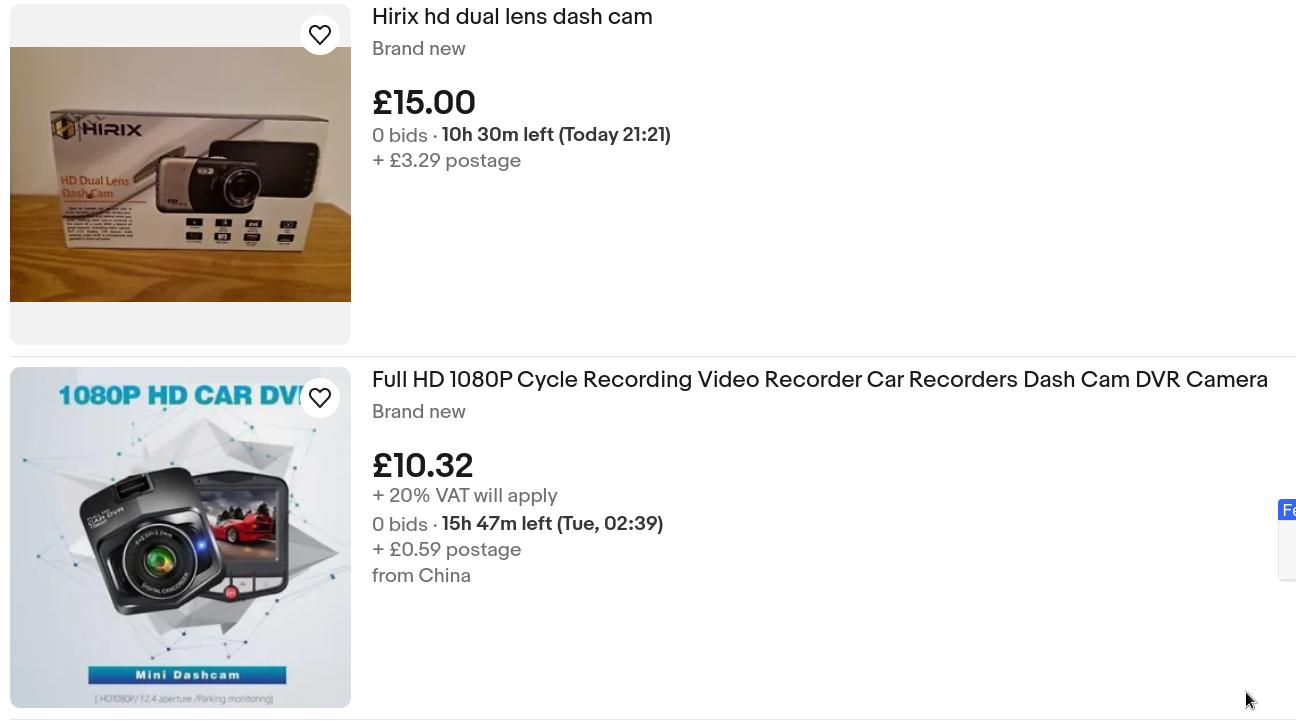Click the £15.00 price
This screenshot has height=721, width=1296.
(x=424, y=103)
